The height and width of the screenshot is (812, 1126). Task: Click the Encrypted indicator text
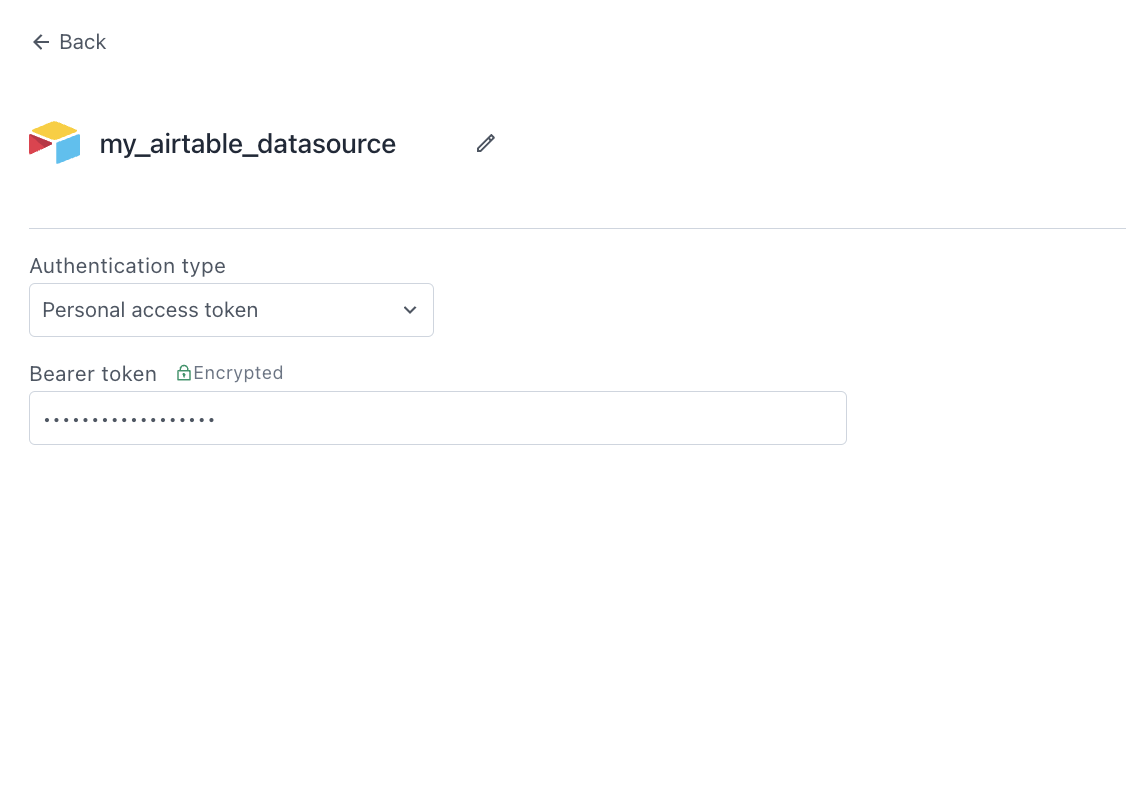point(238,373)
